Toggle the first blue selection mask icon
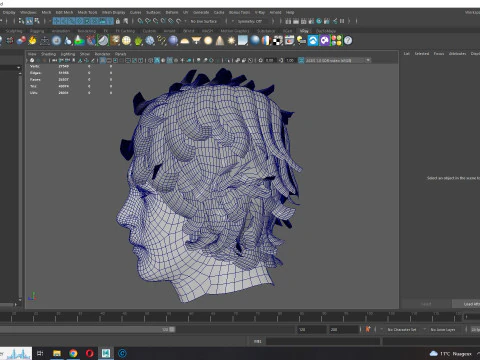Image resolution: width=480 pixels, height=360 pixels. tap(57, 21)
